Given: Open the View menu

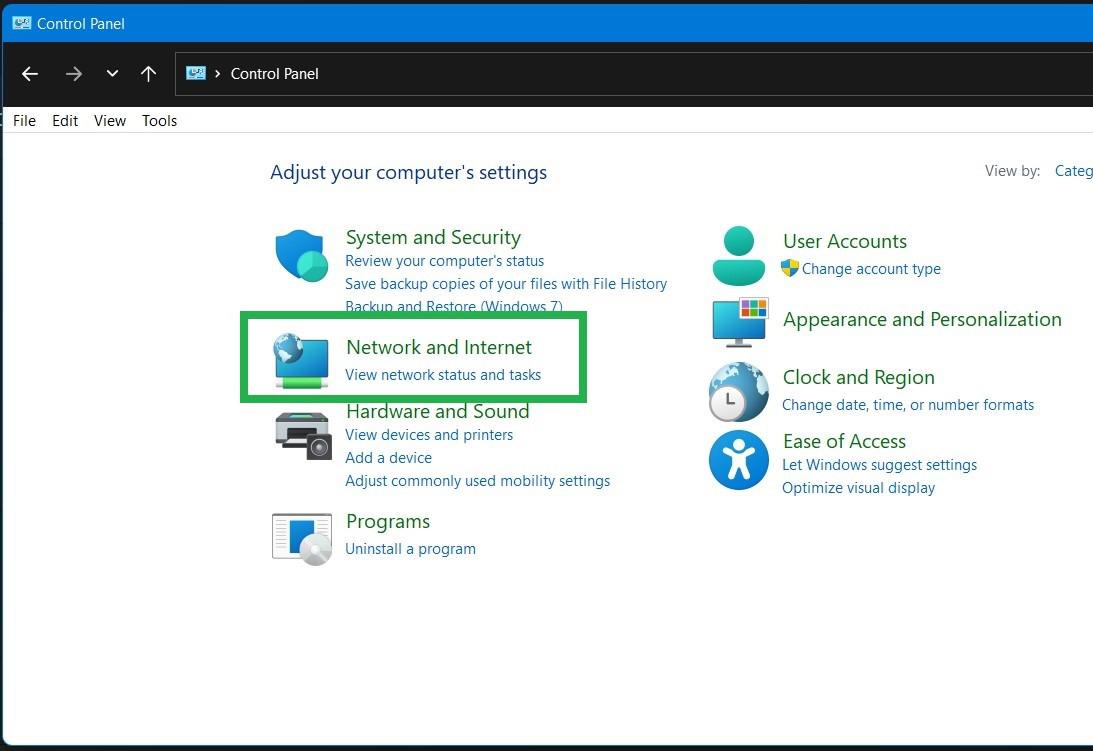Looking at the screenshot, I should (110, 121).
